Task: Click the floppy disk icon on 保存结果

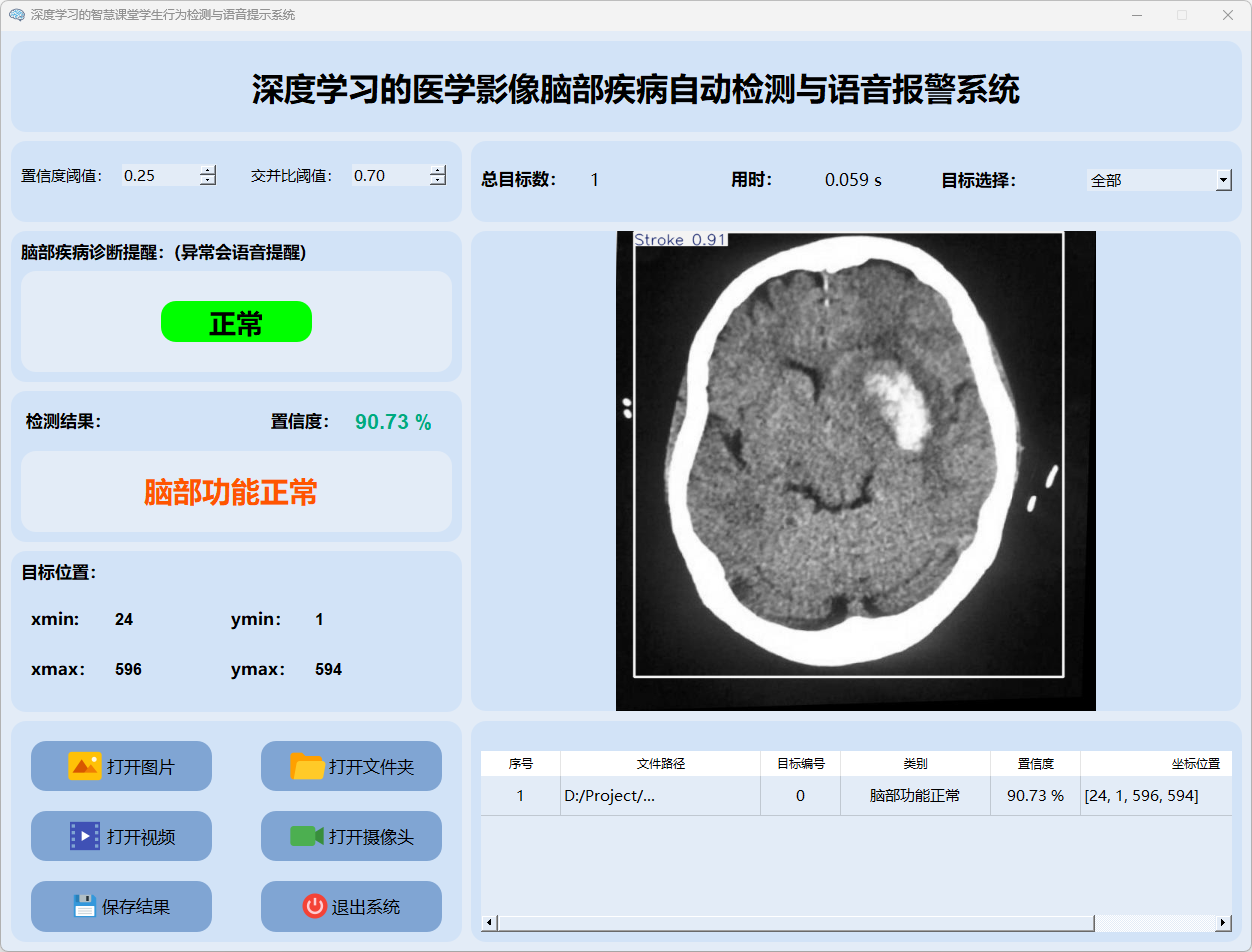Action: (x=84, y=906)
